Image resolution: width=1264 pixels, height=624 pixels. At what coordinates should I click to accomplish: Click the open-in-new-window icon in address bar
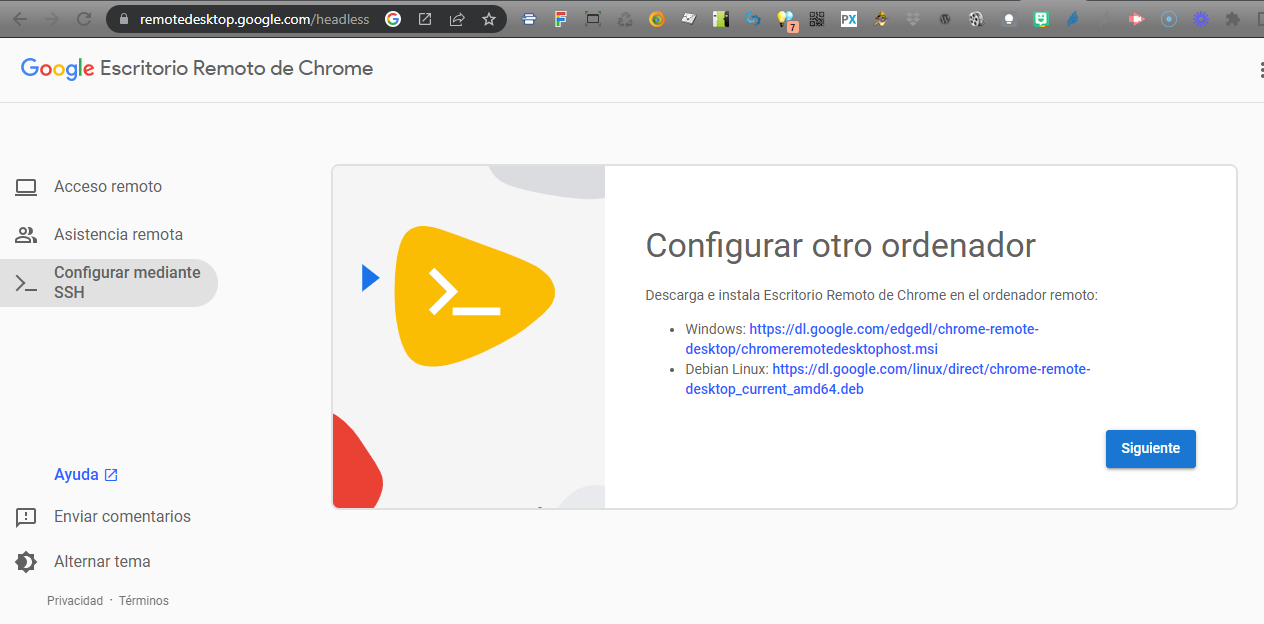[x=425, y=19]
